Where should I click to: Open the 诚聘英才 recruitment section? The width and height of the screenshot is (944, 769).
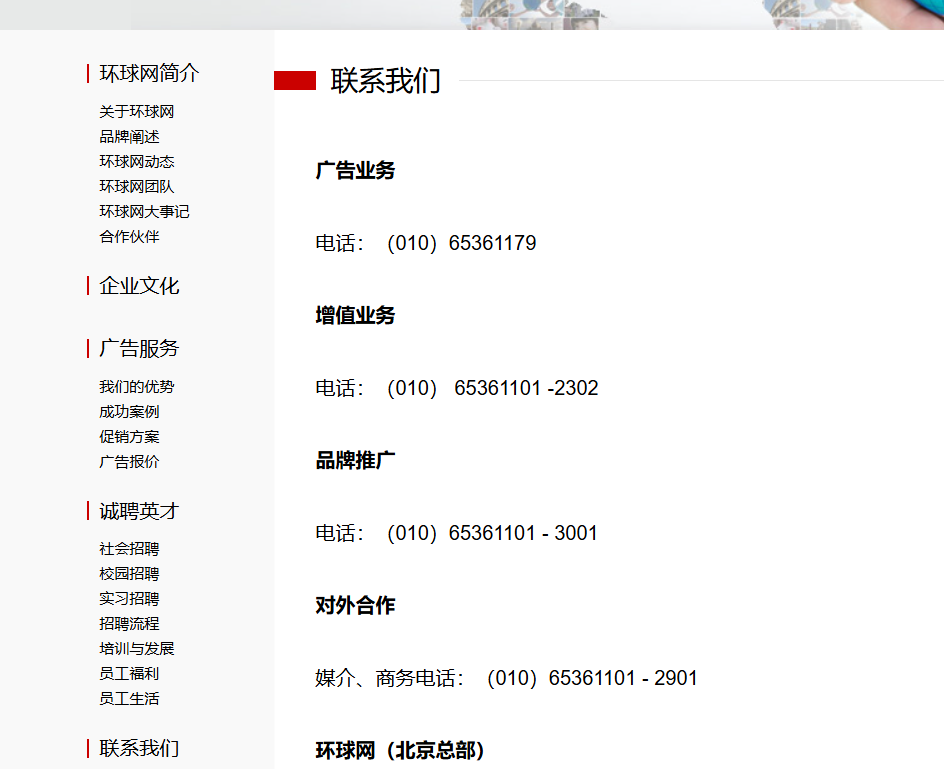tap(137, 510)
